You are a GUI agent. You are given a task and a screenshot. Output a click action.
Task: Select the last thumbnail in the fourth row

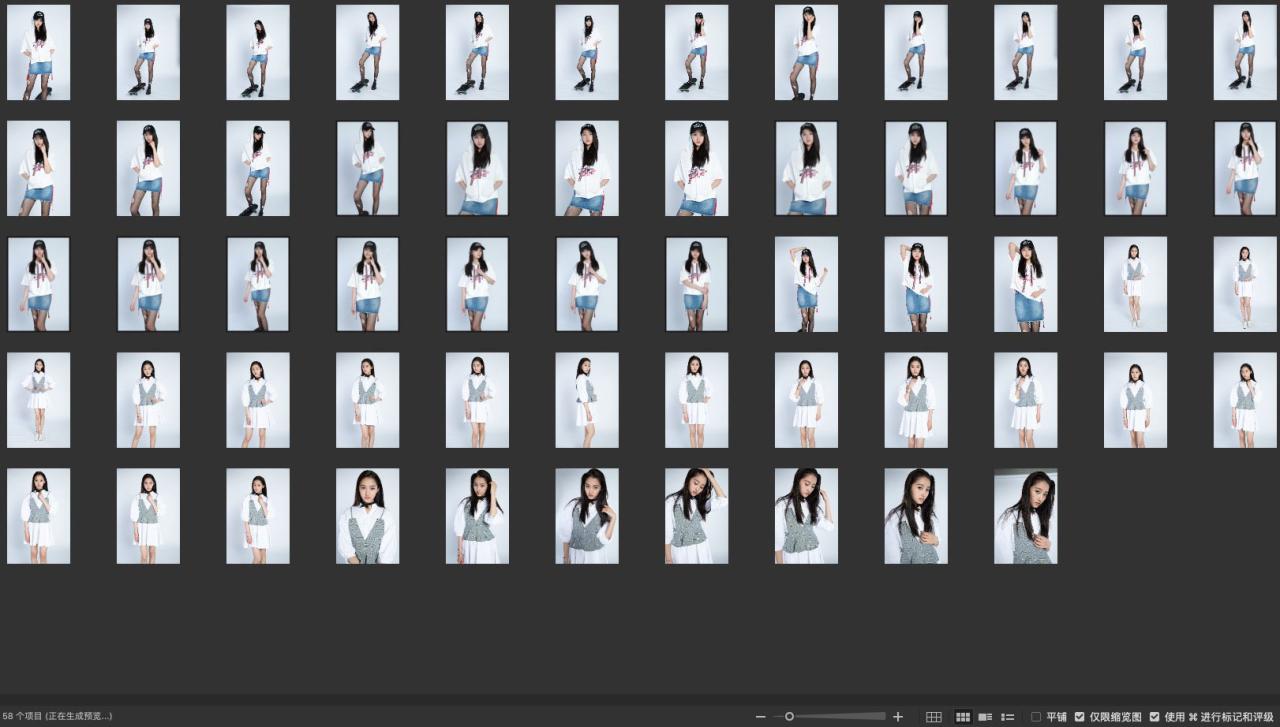[1245, 400]
